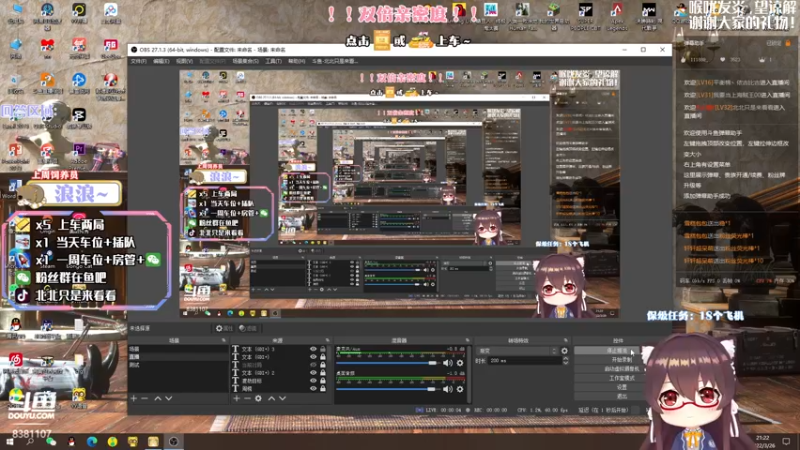Toggle visibility of 文本 (GDI+) 2 source
Viewport: 800px width, 450px height.
point(313,373)
